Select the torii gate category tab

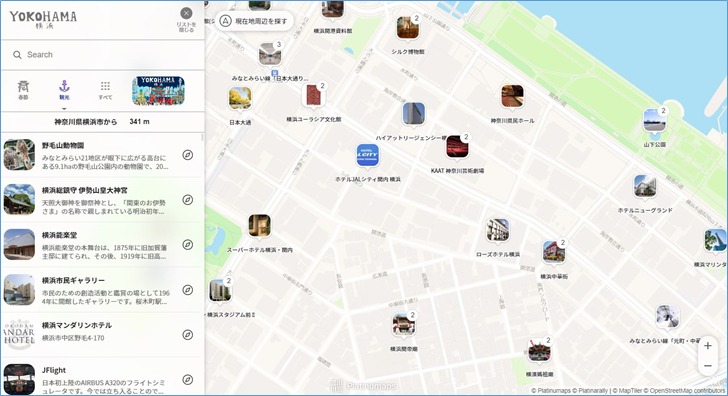click(x=23, y=90)
